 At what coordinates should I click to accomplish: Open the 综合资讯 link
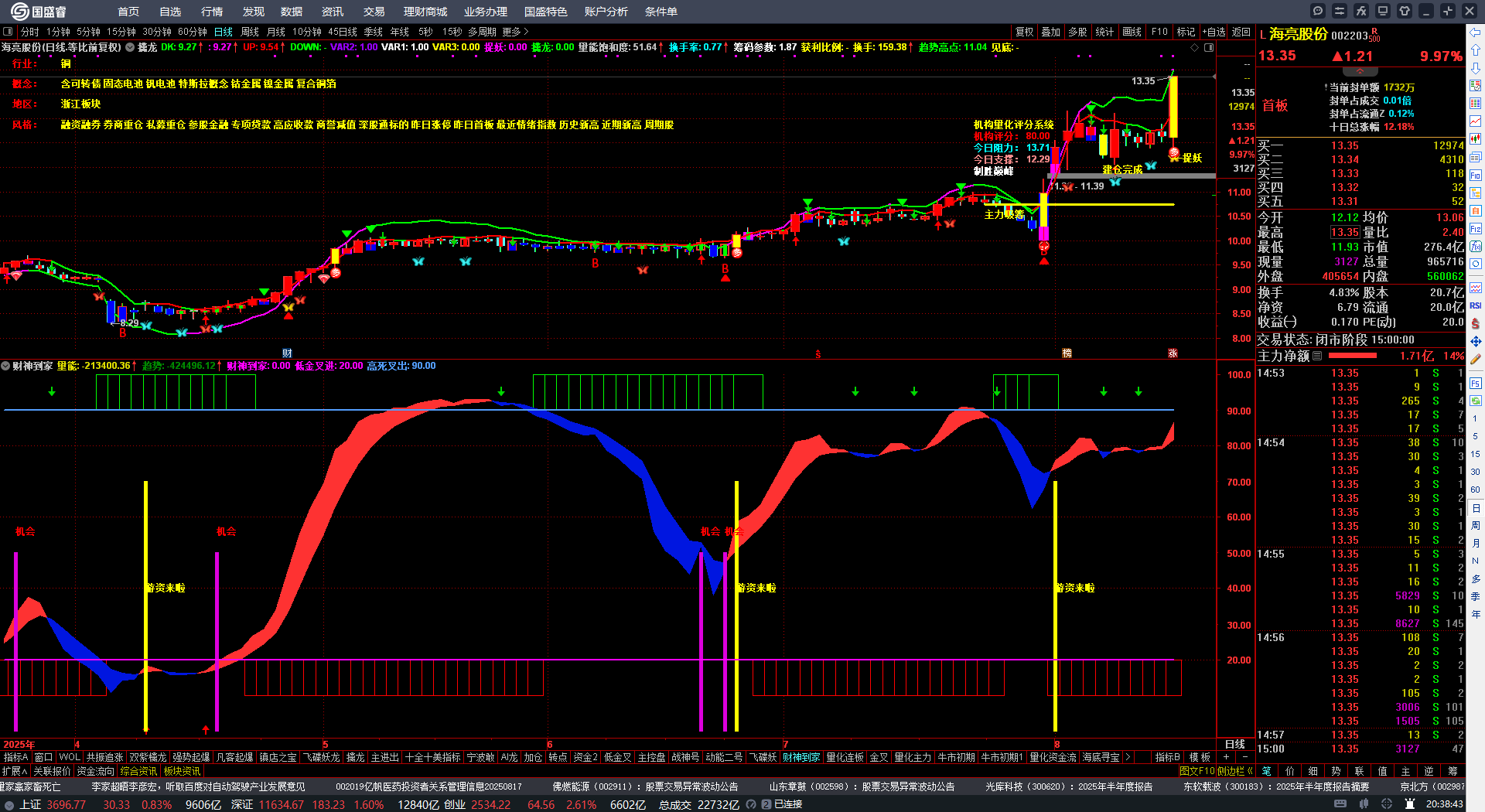(139, 771)
